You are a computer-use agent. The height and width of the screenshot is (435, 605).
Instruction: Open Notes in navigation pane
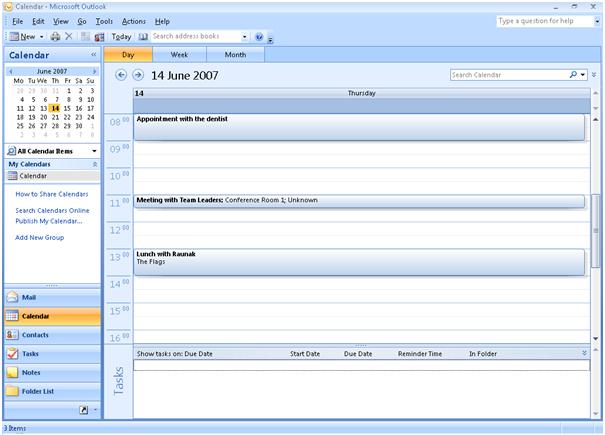click(x=52, y=372)
